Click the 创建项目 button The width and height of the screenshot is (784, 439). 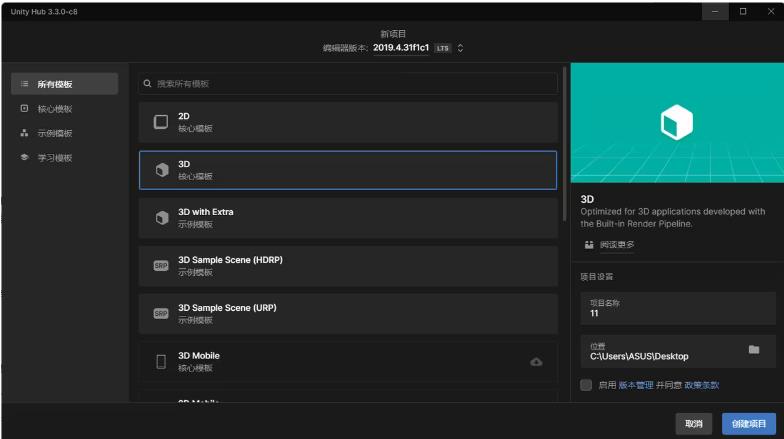[748, 424]
